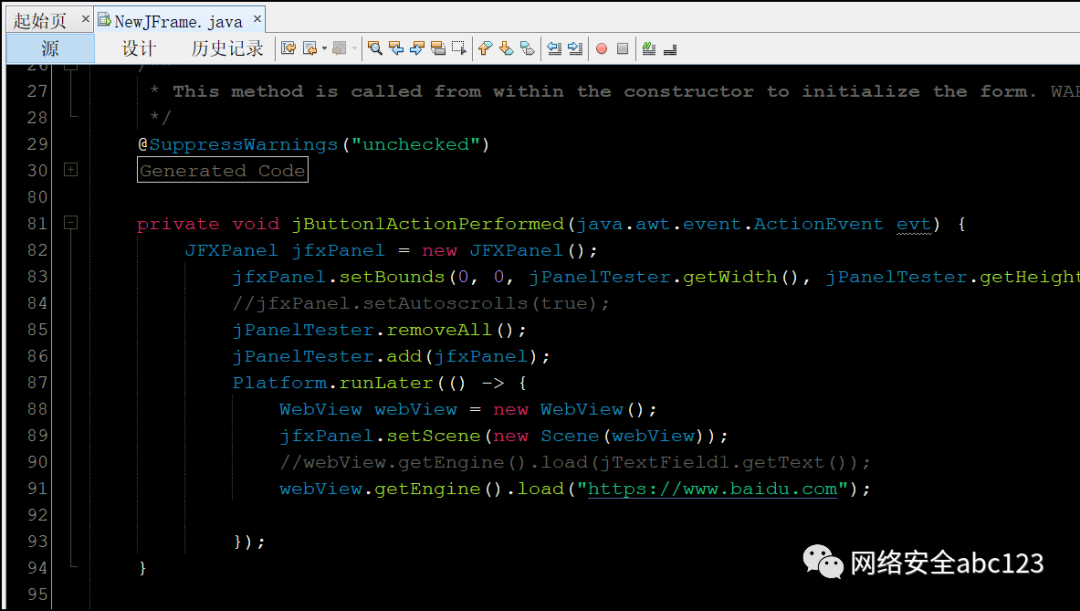
Task: Expand the Generated Code fold
Action: (69, 170)
